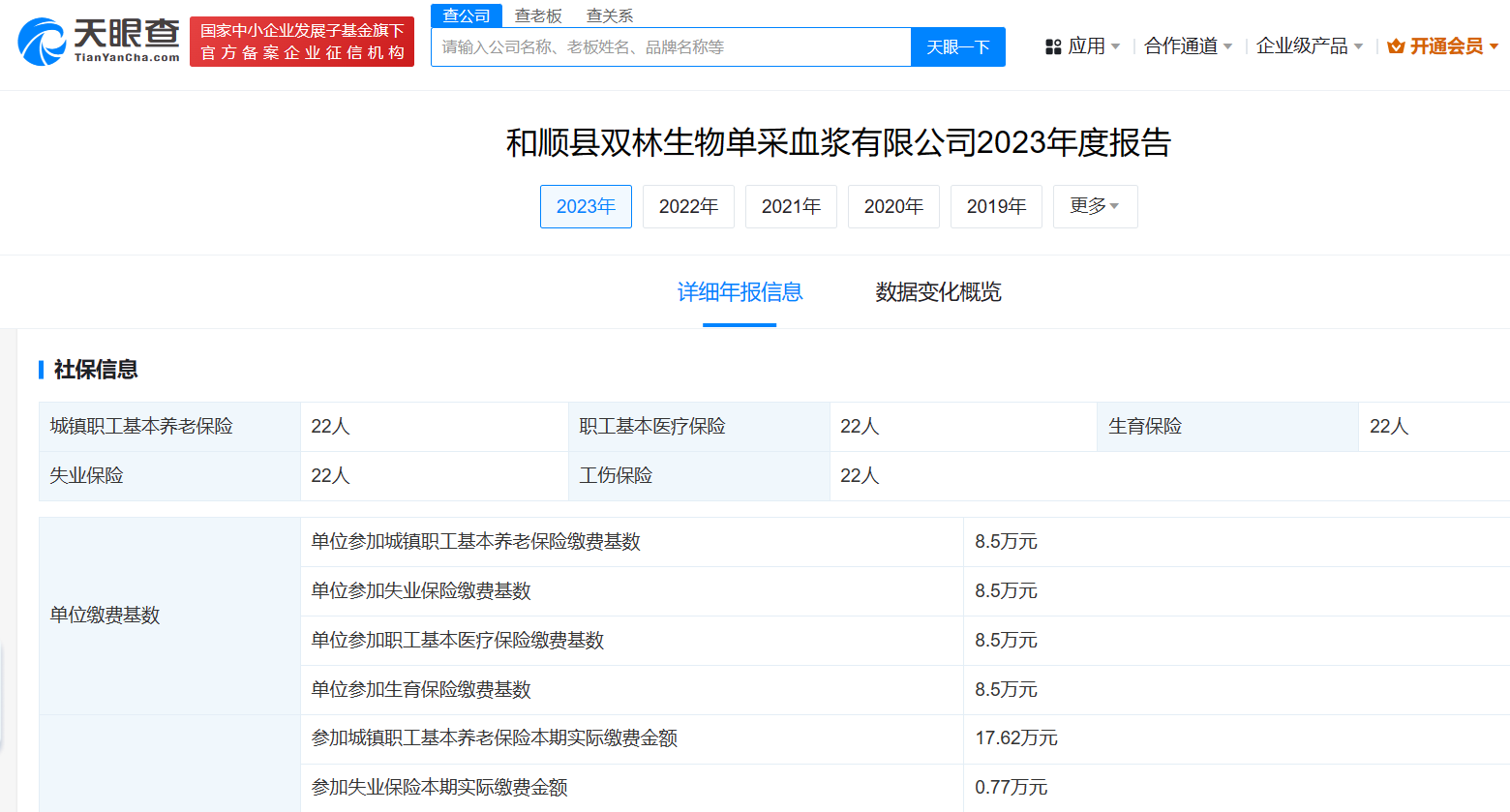Switch to the 查关系 tab

pyautogui.click(x=609, y=15)
